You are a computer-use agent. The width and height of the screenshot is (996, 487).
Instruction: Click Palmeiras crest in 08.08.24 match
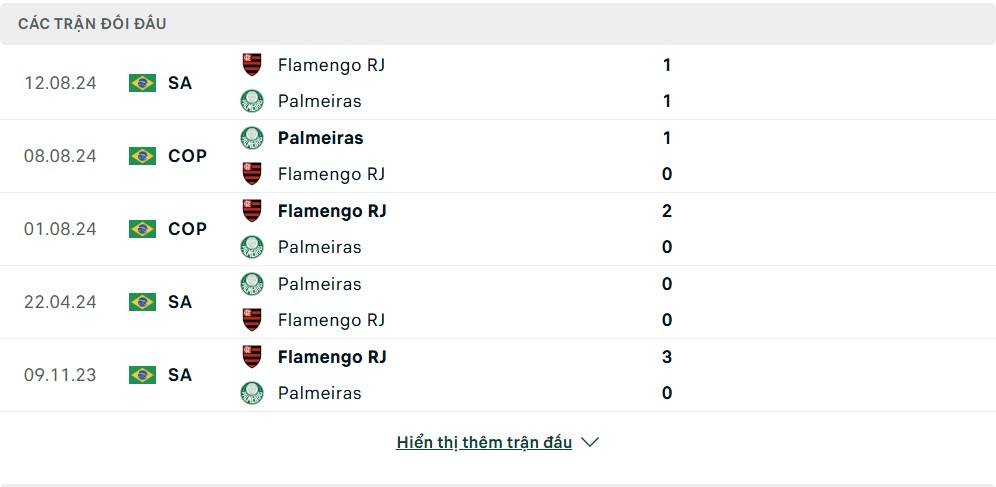click(252, 138)
